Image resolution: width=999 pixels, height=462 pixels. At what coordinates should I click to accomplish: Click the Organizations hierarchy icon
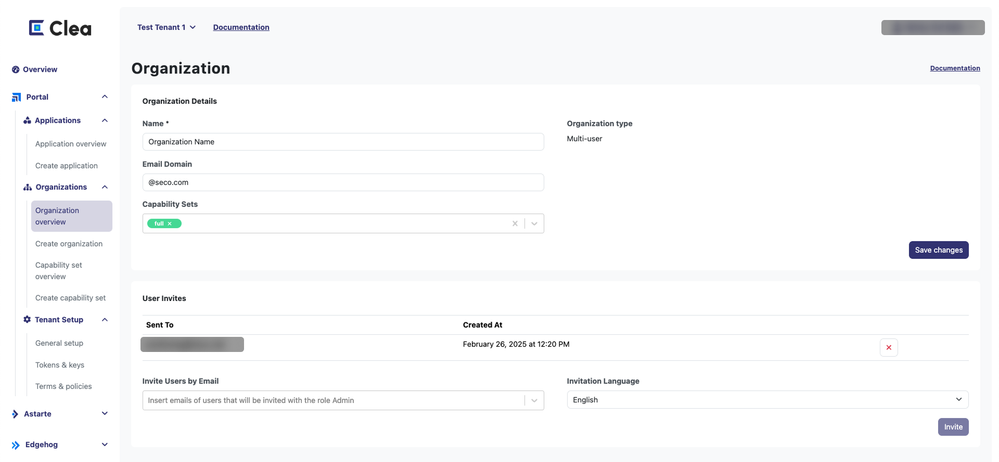click(x=27, y=187)
